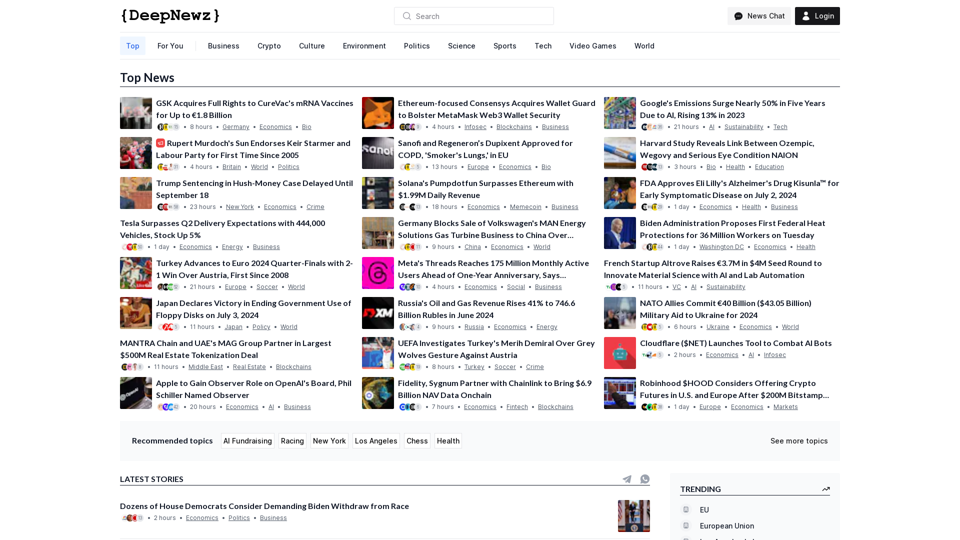Image resolution: width=960 pixels, height=540 pixels.
Task: Open OpenAI thumbnail for Apple observer story
Action: (x=136, y=393)
